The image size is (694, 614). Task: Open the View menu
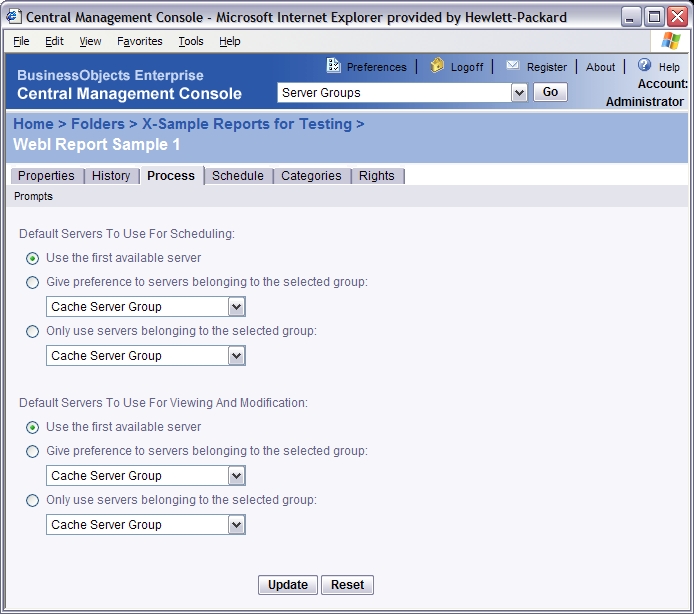90,41
